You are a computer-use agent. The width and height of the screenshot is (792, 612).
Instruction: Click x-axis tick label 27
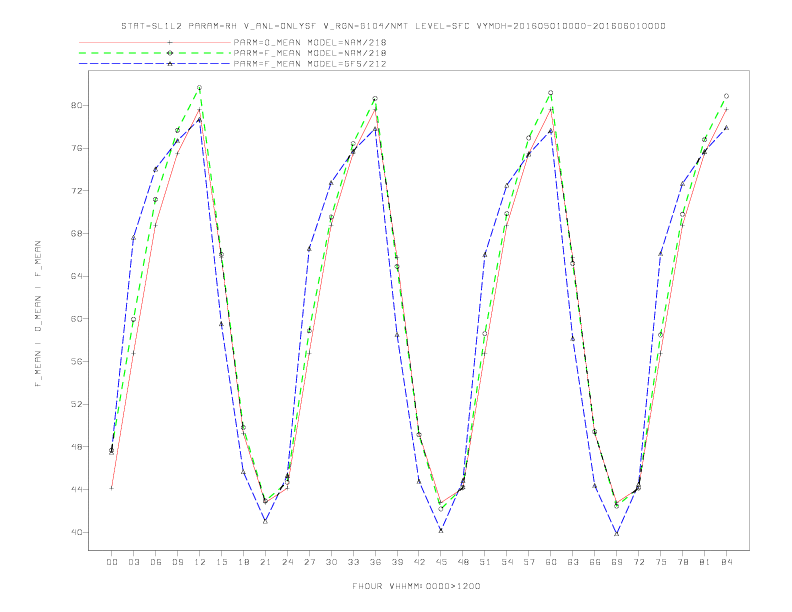(309, 562)
